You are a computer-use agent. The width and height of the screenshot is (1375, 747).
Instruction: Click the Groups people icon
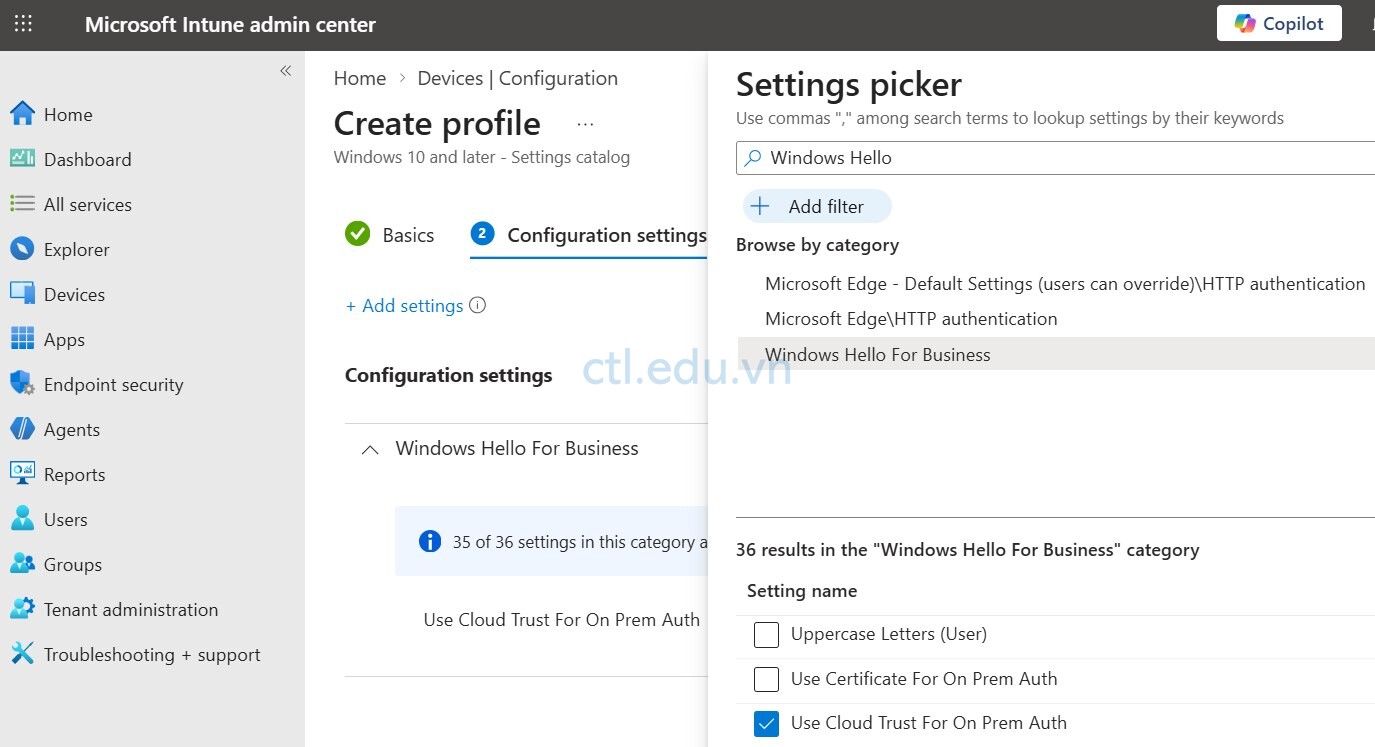point(22,564)
